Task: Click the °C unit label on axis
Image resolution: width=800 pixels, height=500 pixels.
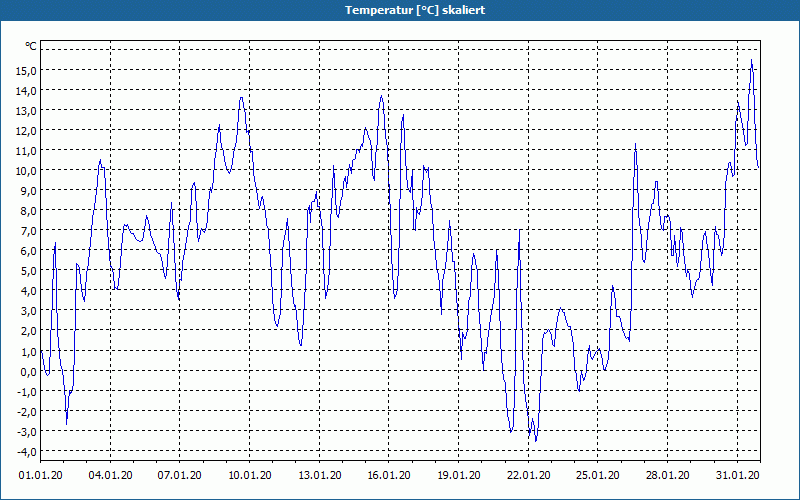Action: coord(31,46)
